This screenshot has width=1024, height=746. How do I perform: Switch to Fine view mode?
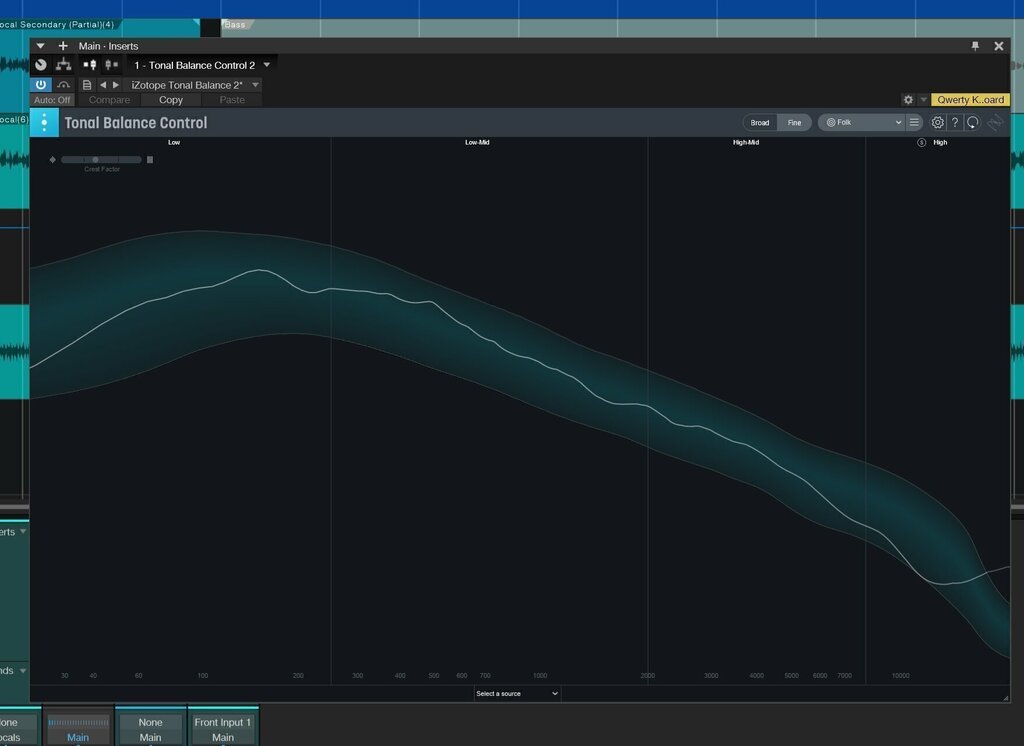[x=794, y=123]
